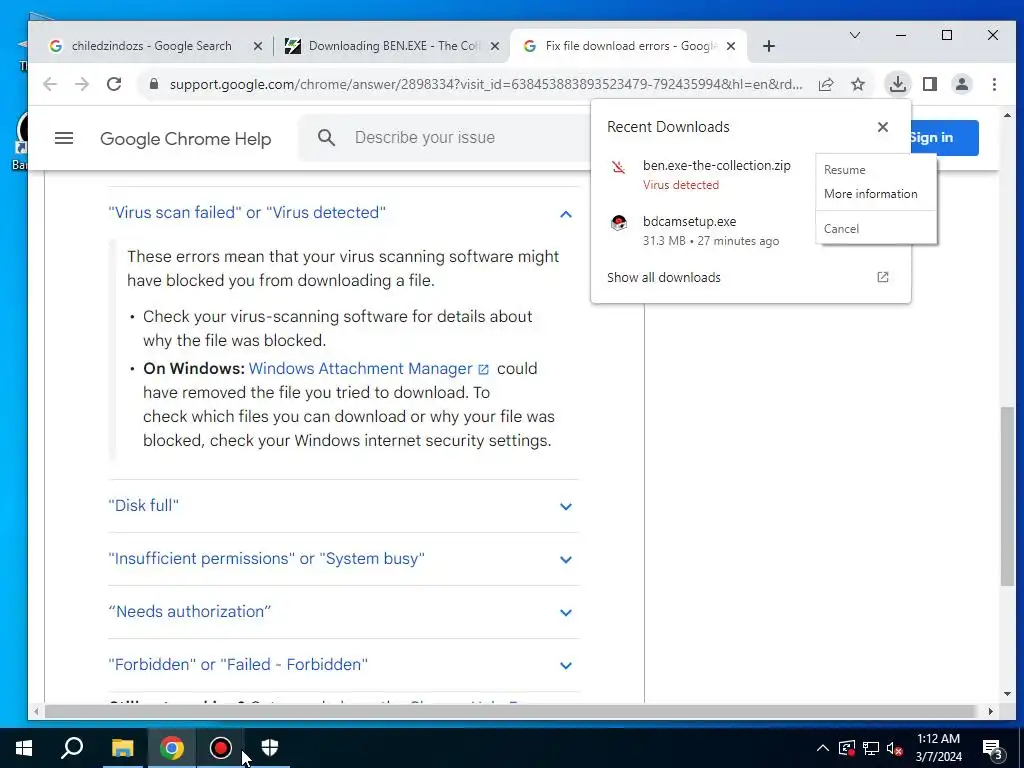This screenshot has height=768, width=1024.
Task: Click Show all downloads
Action: coord(664,278)
